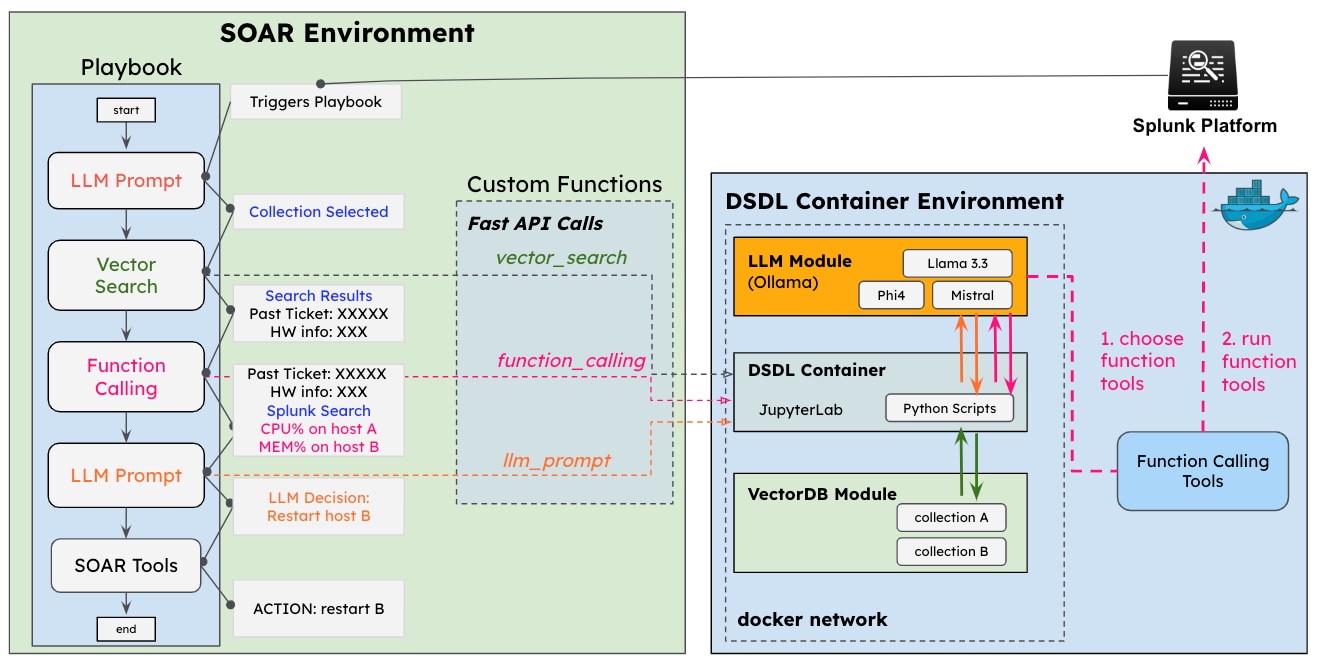This screenshot has height=665, width=1318.
Task: Click the vector_search custom function
Action: click(x=561, y=257)
